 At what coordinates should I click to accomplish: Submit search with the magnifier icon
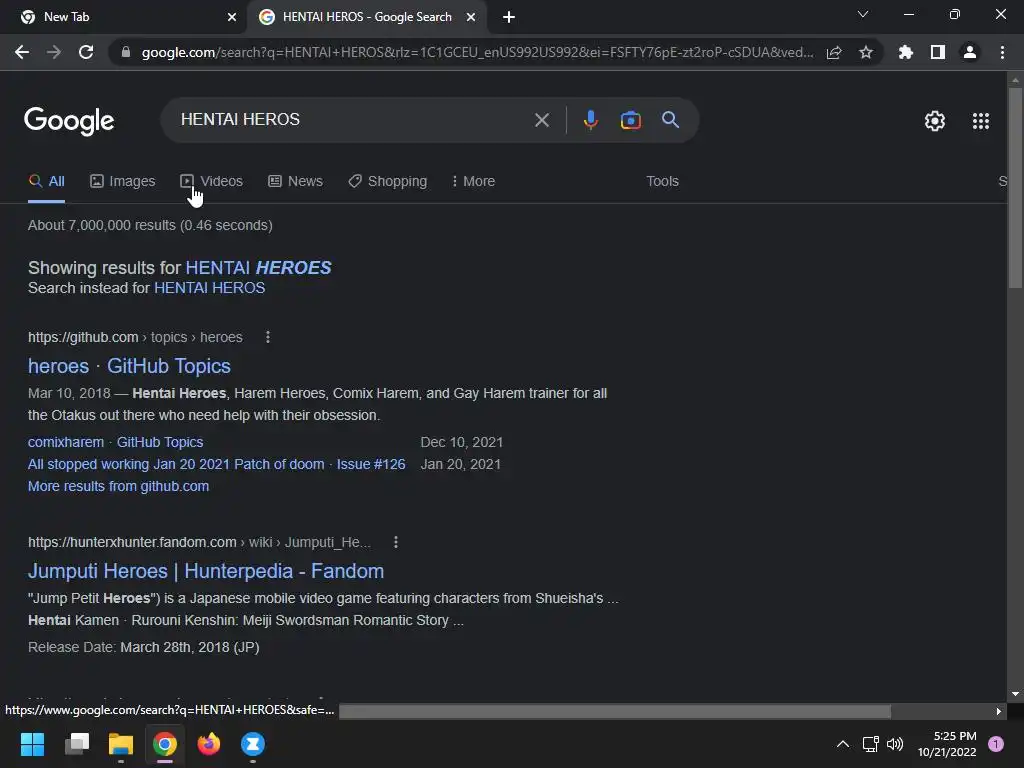670,120
